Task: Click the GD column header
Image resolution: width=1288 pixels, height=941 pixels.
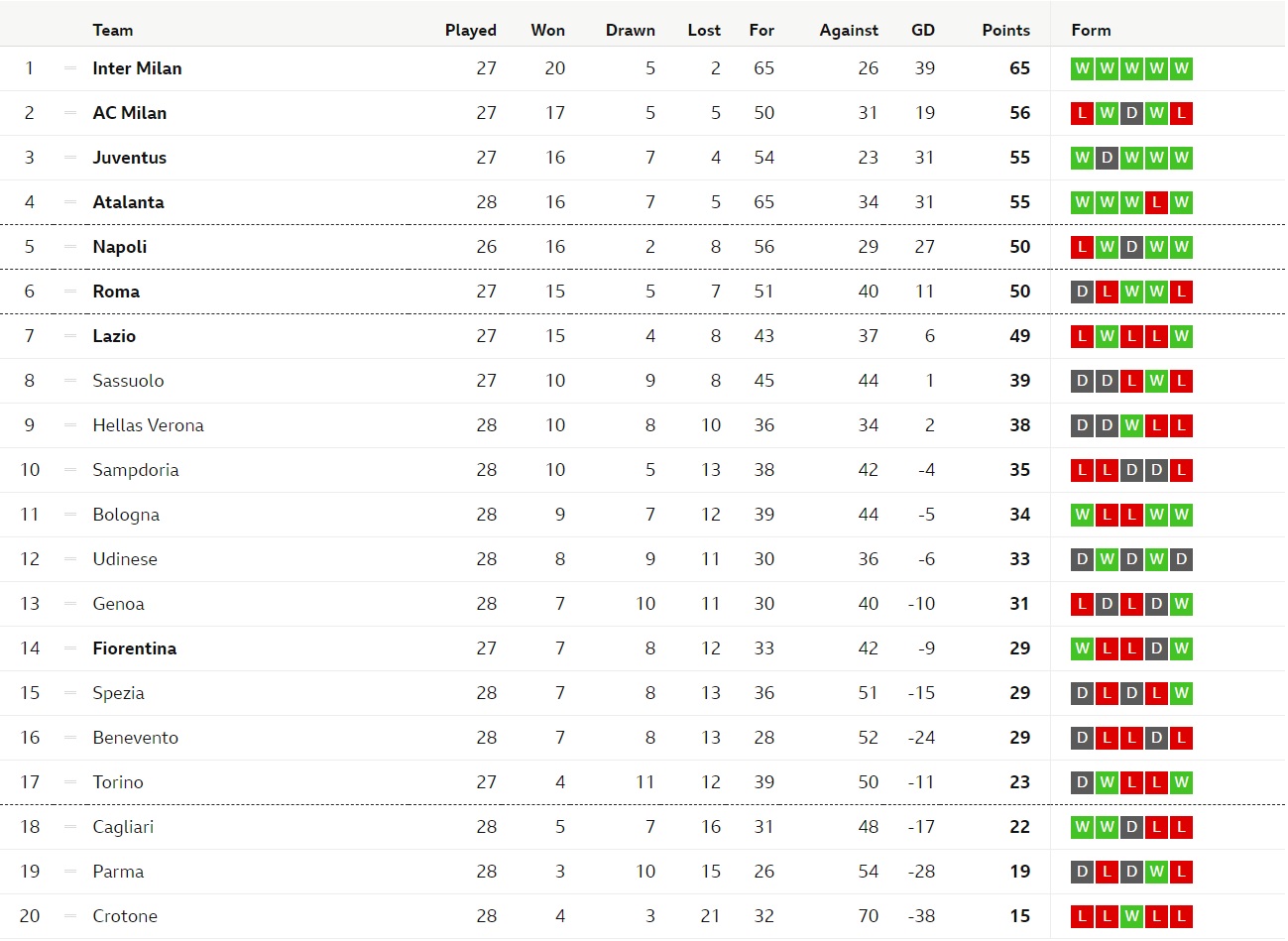Action: [x=922, y=30]
